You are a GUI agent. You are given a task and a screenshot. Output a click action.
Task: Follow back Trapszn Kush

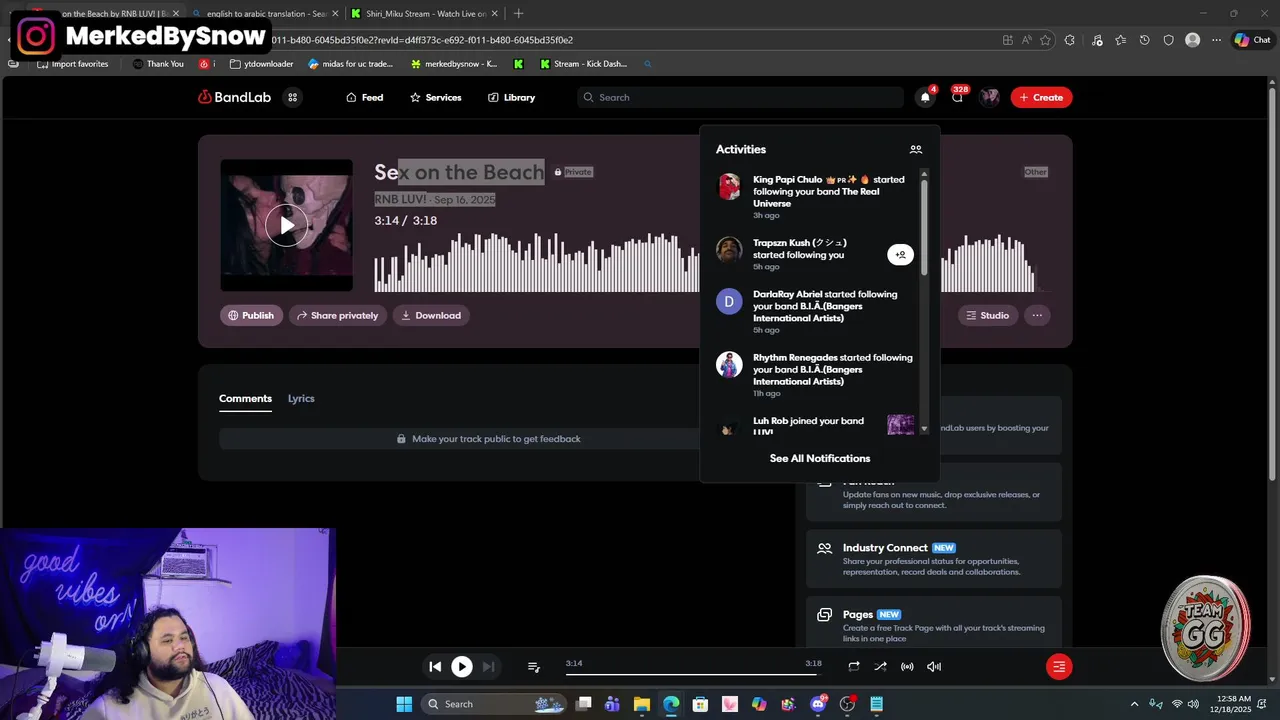coord(900,255)
